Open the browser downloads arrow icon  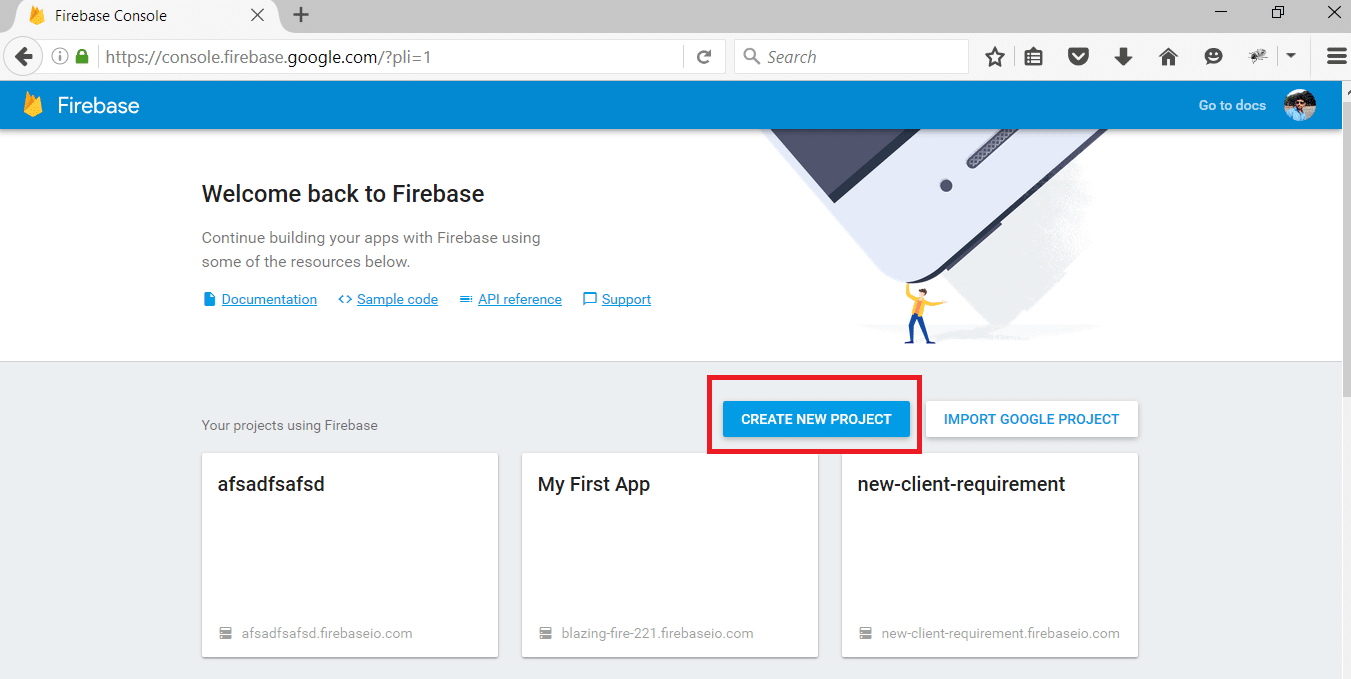pos(1123,57)
